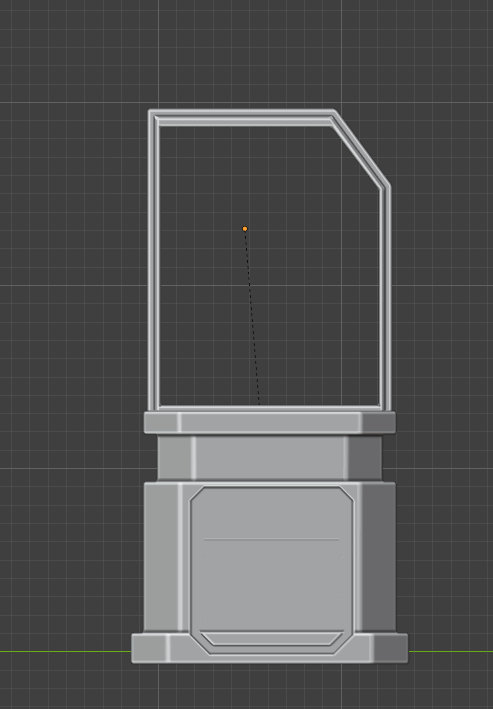
Task: Click the top slab under the frame
Action: 270,422
